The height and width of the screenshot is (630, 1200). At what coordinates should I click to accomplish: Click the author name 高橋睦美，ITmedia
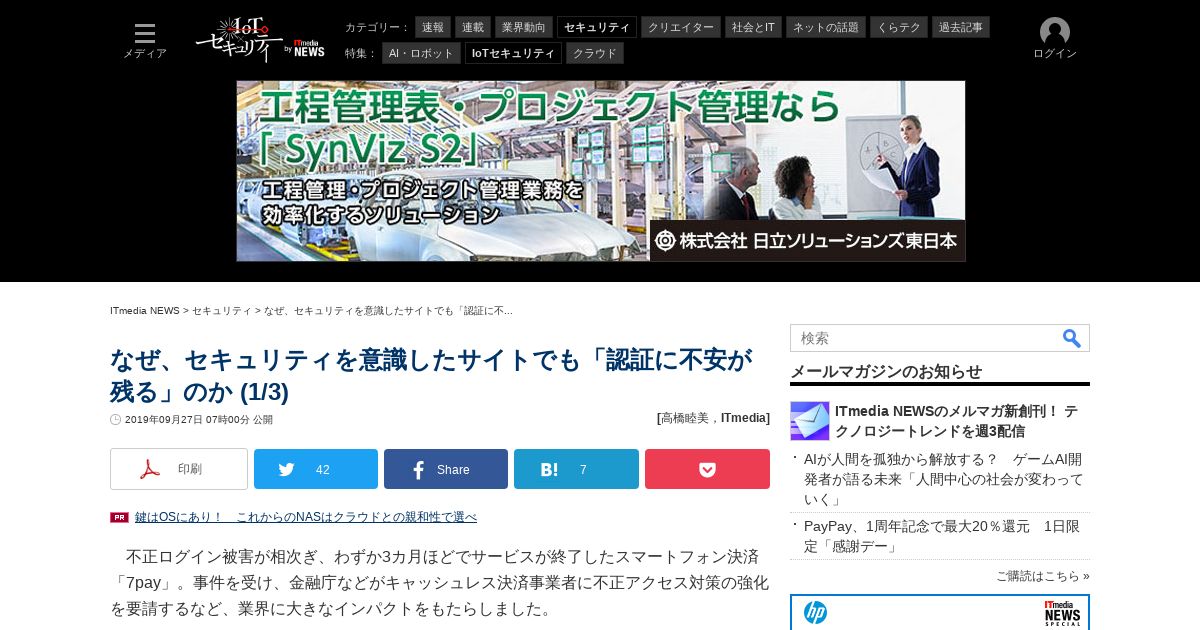[x=713, y=418]
